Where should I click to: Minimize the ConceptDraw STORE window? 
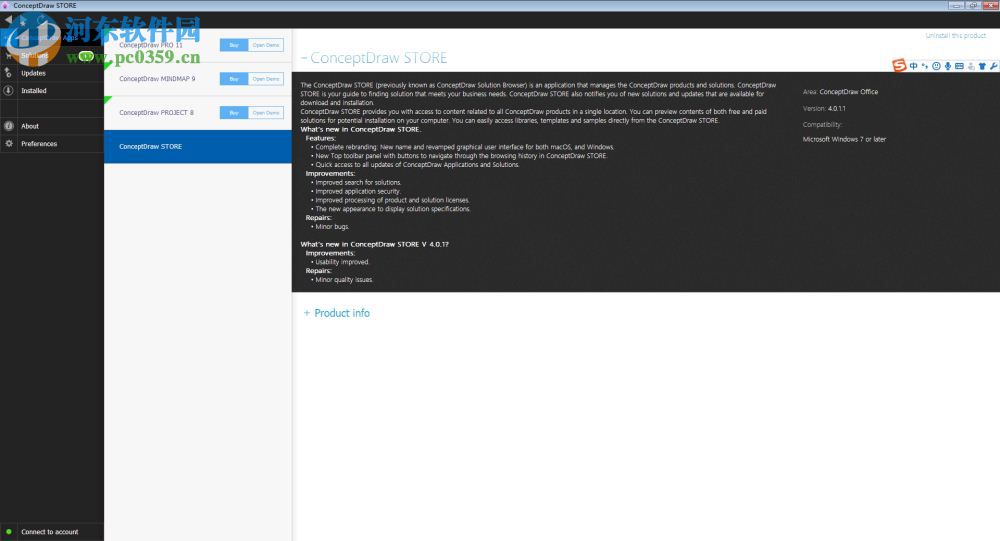pyautogui.click(x=955, y=5)
